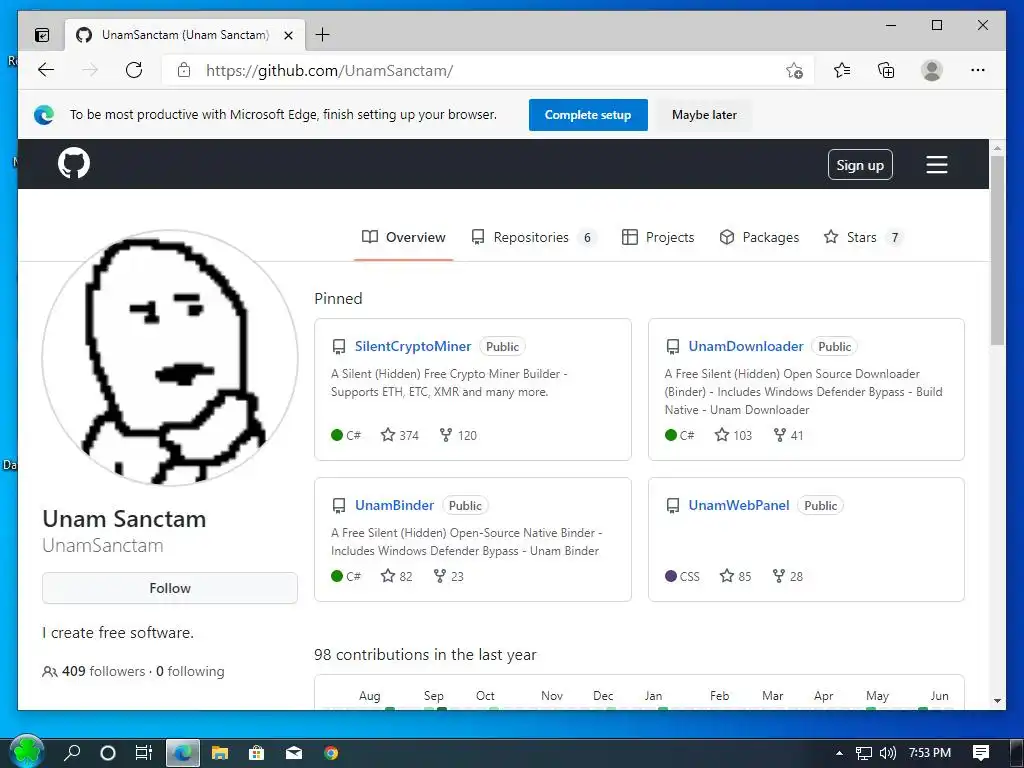Show hidden system tray icons
The width and height of the screenshot is (1024, 768).
(x=839, y=753)
